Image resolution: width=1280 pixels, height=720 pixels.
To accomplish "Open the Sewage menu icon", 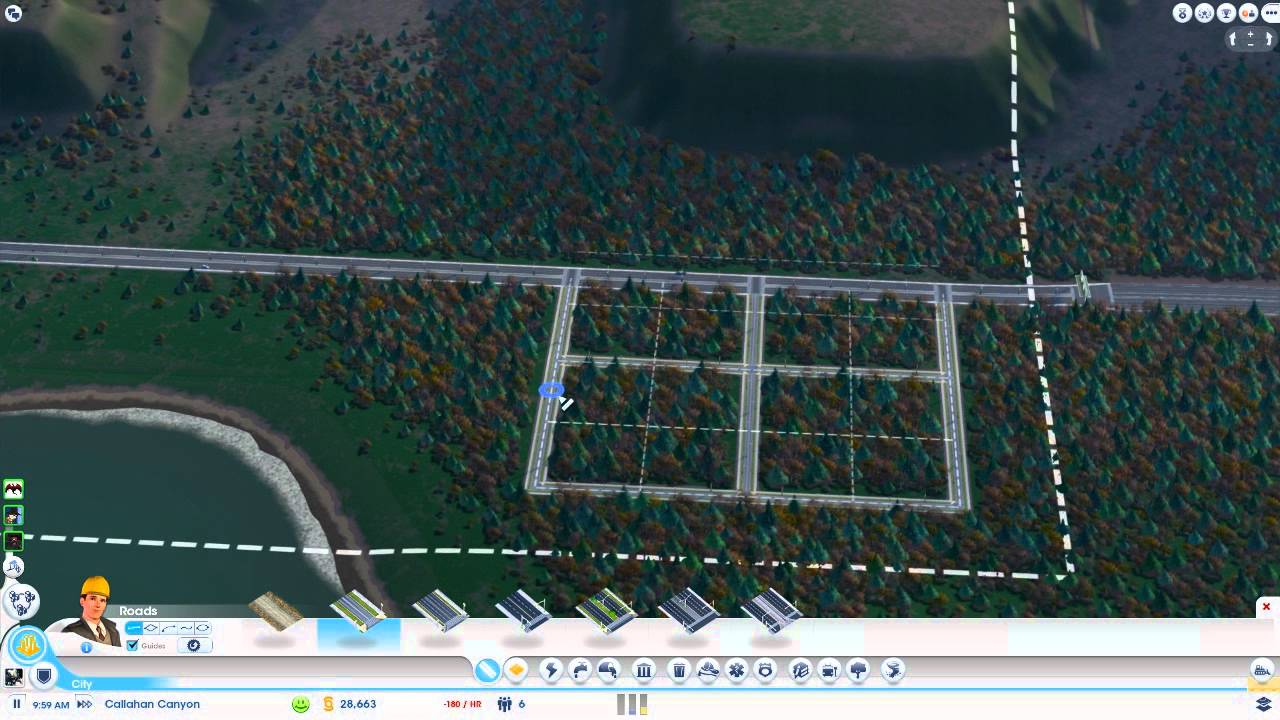I will coord(608,670).
